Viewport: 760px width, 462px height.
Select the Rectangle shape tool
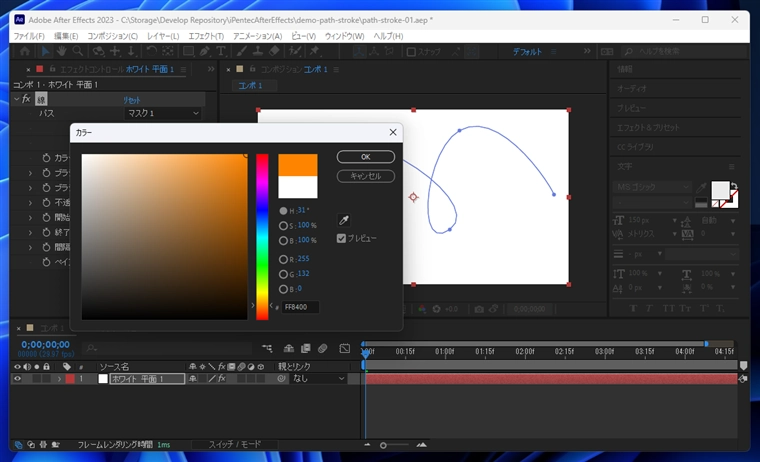(x=188, y=51)
